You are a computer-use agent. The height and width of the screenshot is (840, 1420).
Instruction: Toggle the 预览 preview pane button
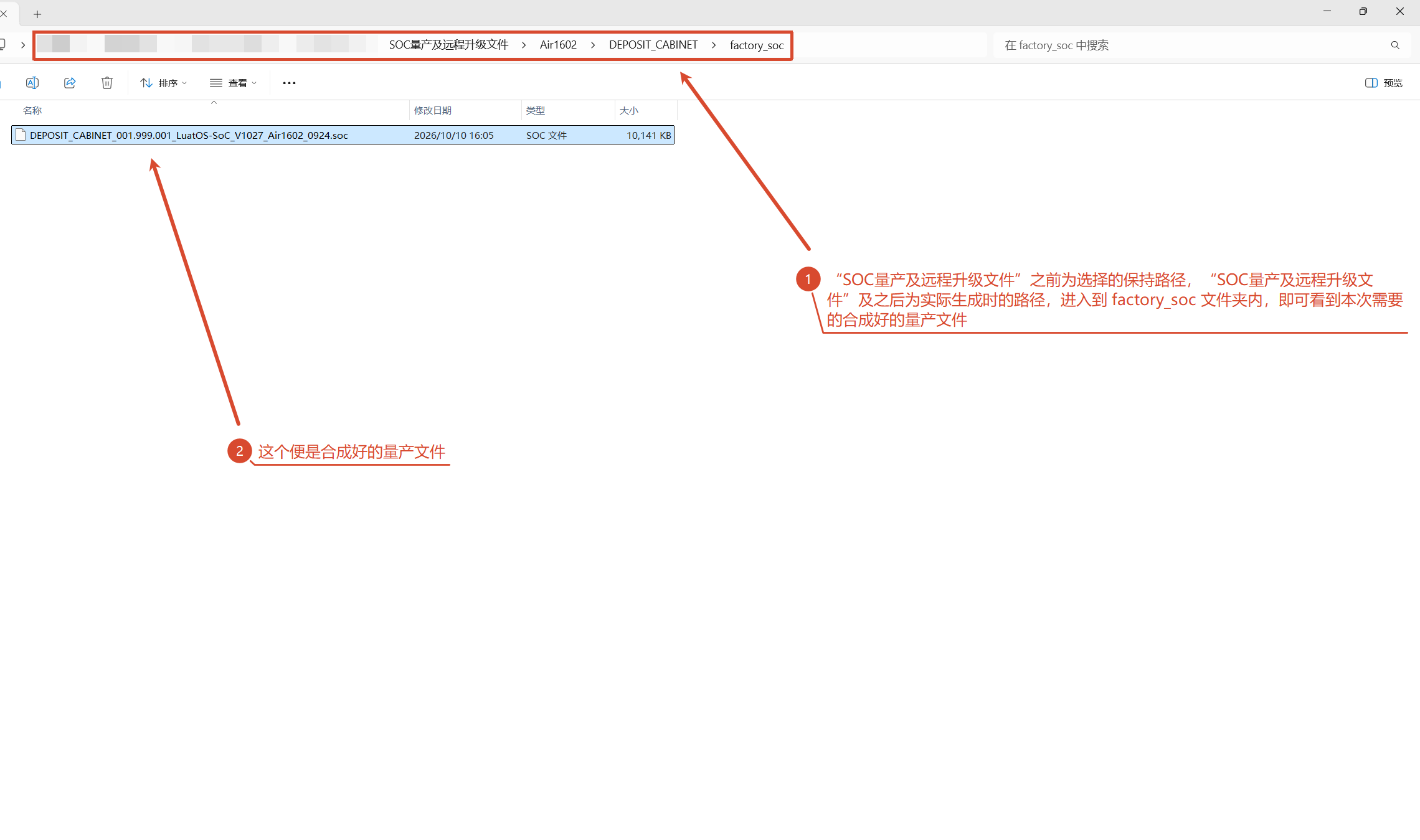(x=1383, y=83)
